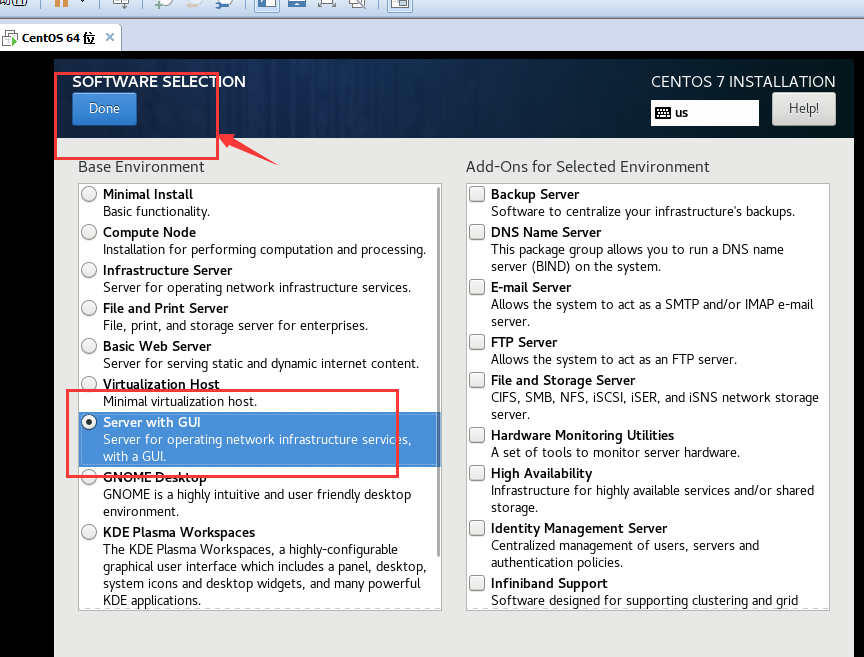Click the orange pause VM toolbar icon
Screen dimensions: 864x657
[x=61, y=3]
